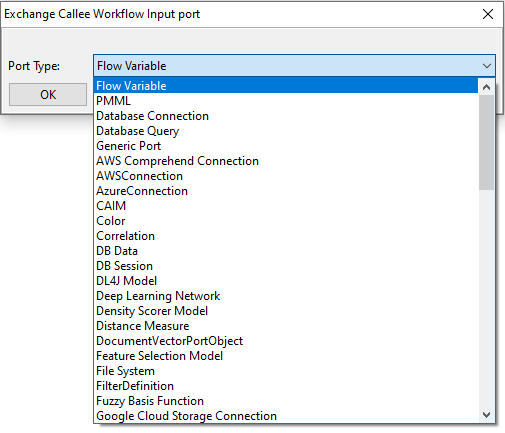This screenshot has width=505, height=433.
Task: Pick Database Connection from the list
Action: tap(286, 116)
